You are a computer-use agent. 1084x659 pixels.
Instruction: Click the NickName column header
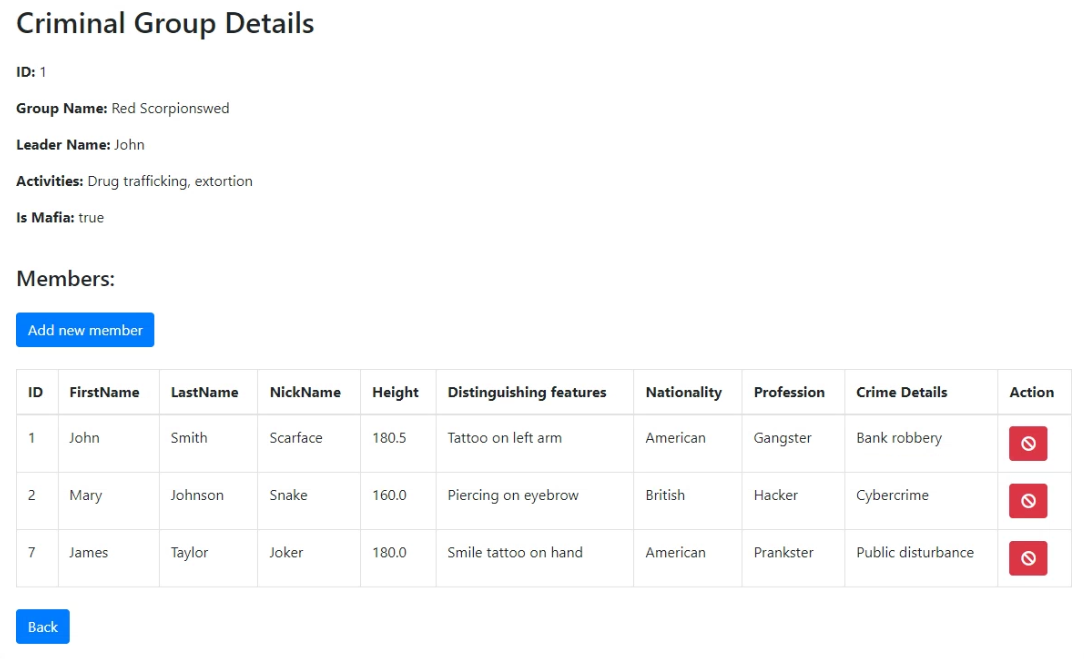(x=305, y=392)
